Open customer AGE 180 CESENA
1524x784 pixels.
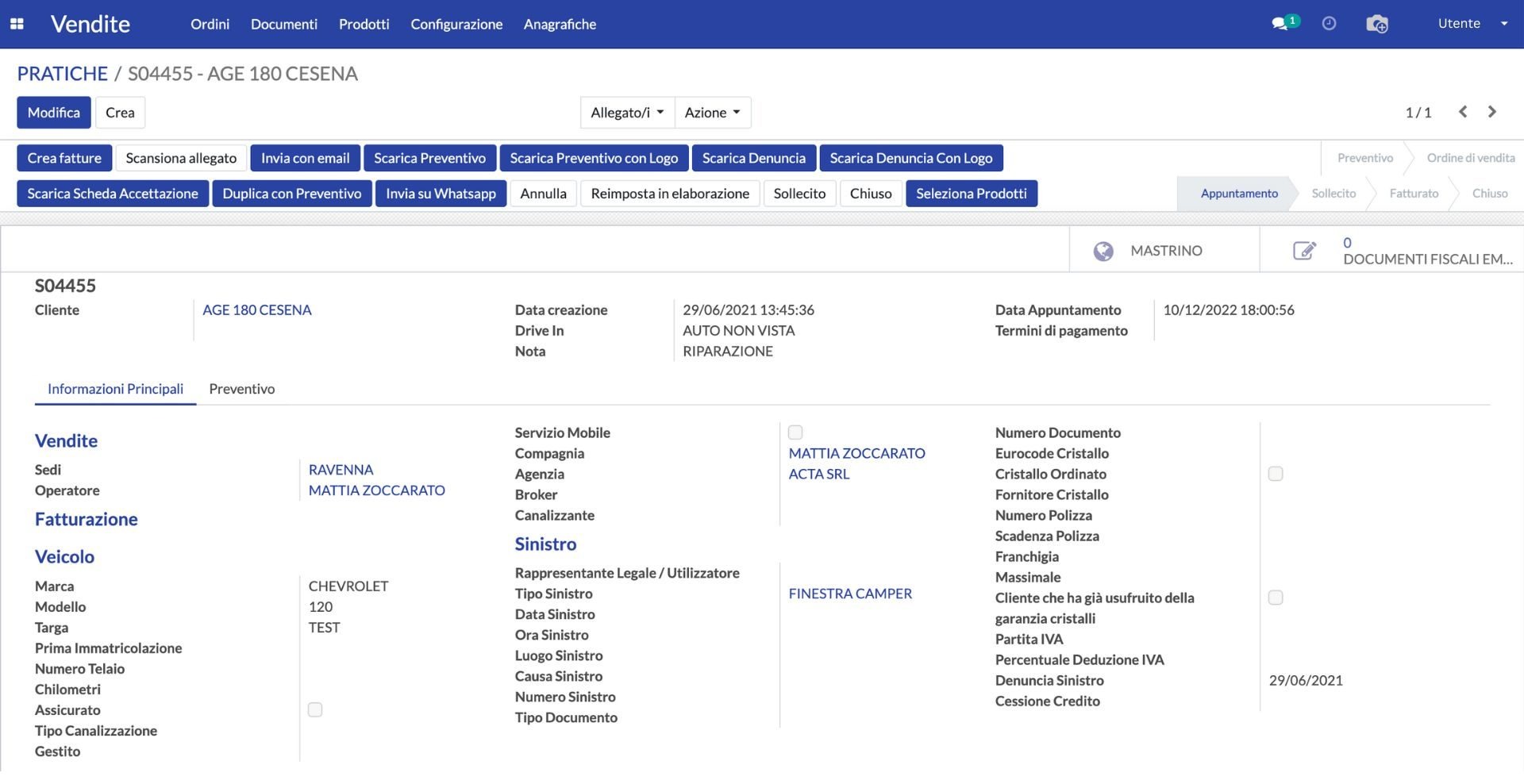click(x=256, y=309)
